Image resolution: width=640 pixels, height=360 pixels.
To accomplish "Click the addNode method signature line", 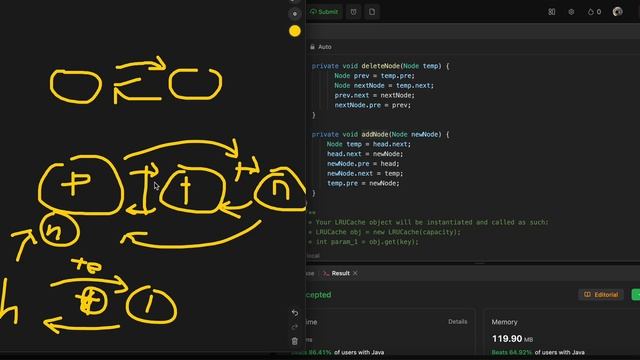I will (x=380, y=134).
